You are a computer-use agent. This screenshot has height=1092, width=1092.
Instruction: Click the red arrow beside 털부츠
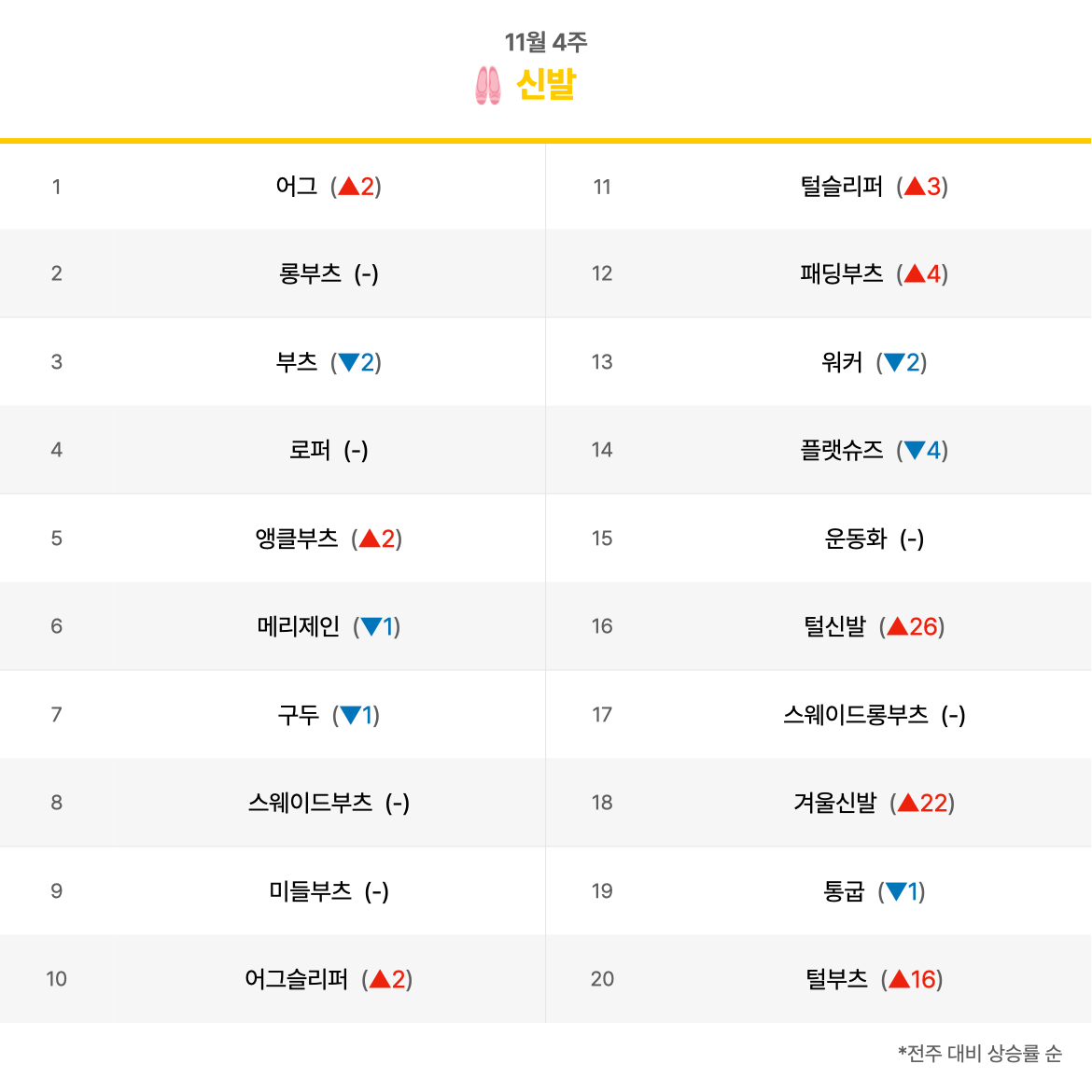pos(899,979)
